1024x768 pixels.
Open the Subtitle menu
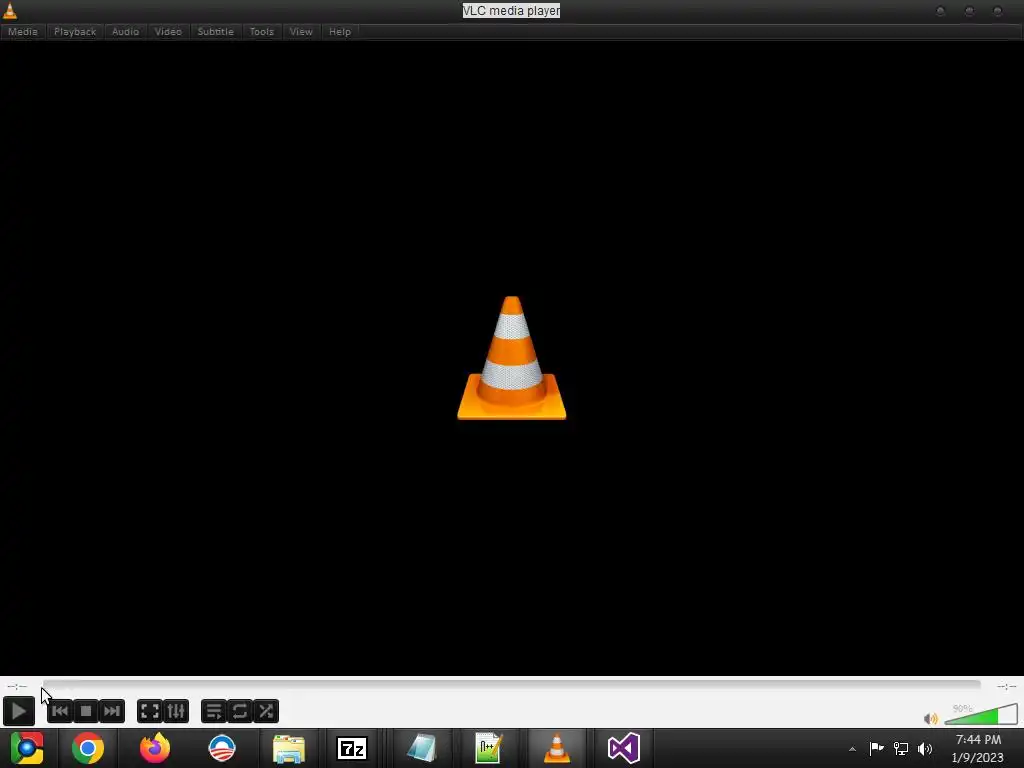pyautogui.click(x=216, y=31)
